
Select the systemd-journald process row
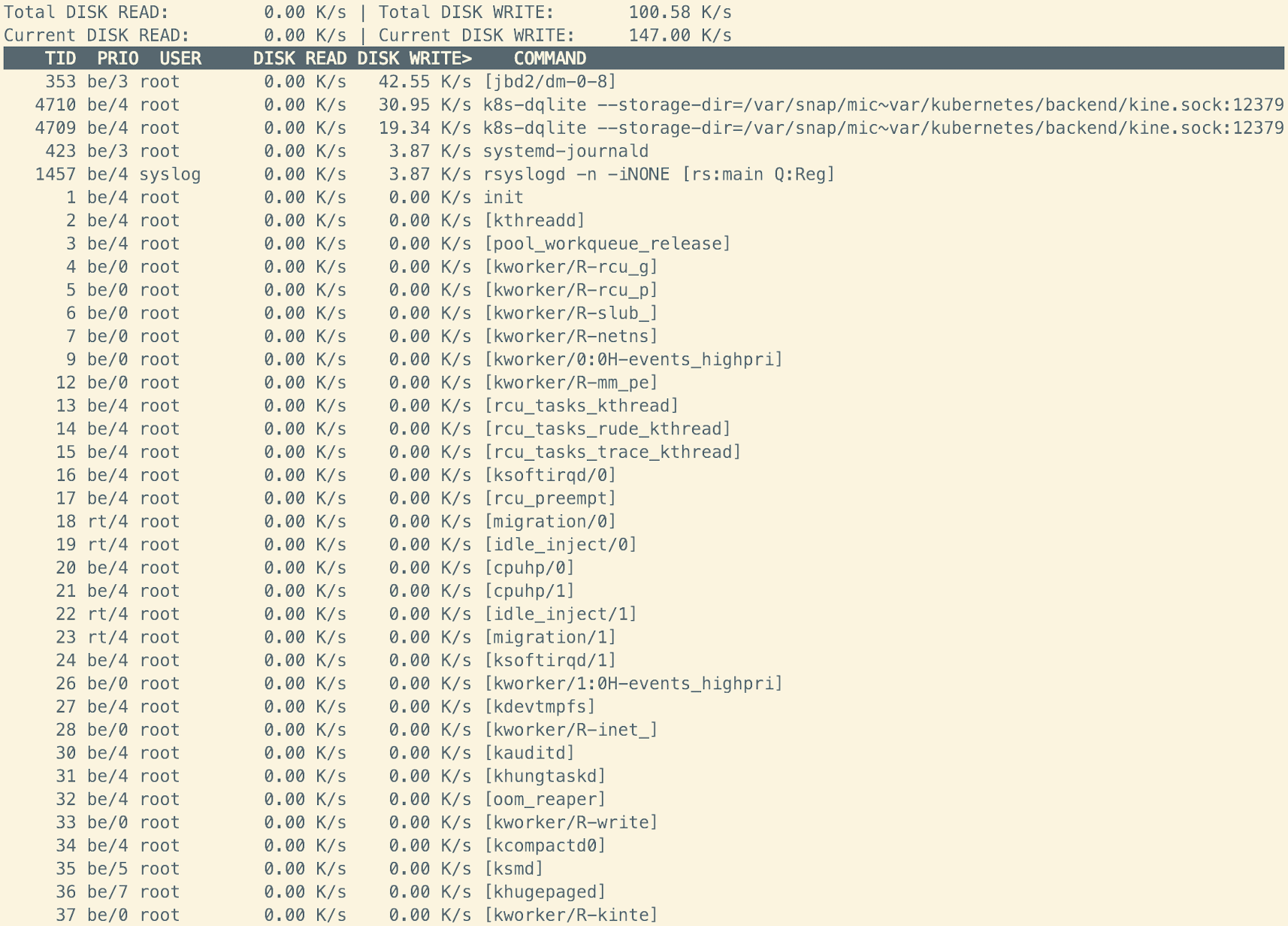click(565, 152)
